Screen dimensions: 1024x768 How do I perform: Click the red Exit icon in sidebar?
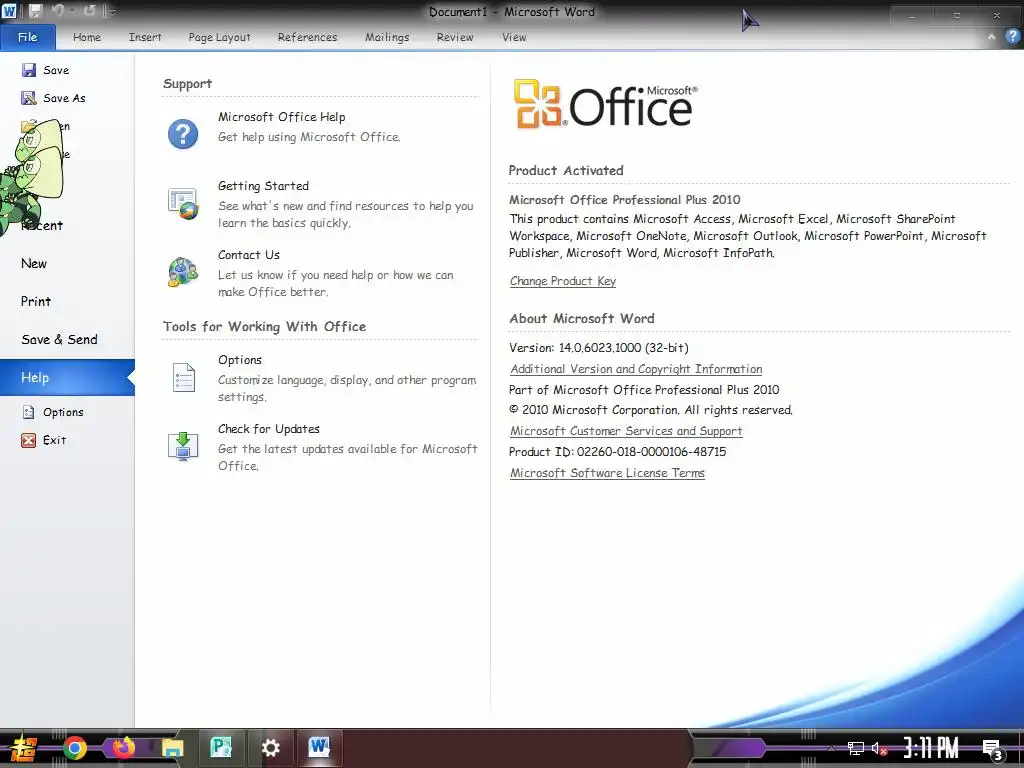pyautogui.click(x=29, y=440)
